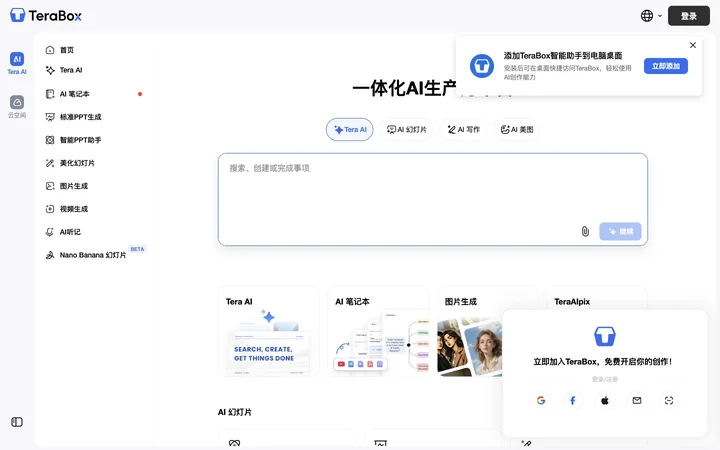
Task: Select the Tera AI rail icon
Action: coord(17,63)
